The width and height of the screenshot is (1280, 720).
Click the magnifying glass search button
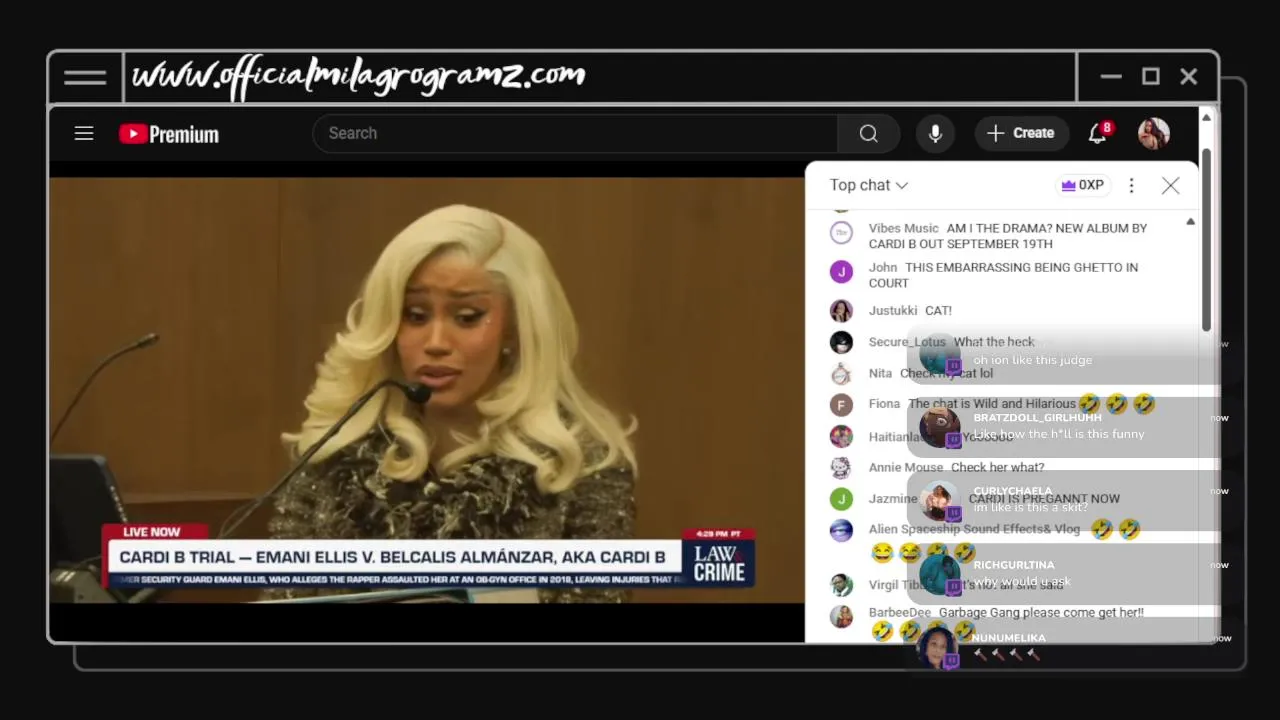[x=868, y=133]
